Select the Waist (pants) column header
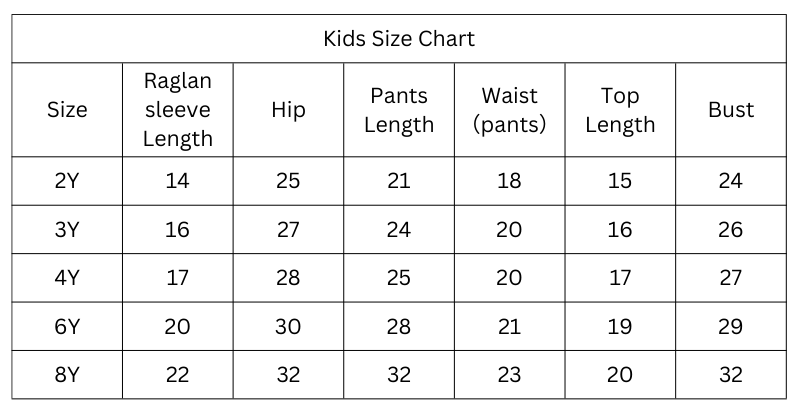Viewport: 800px width, 400px height. tap(509, 110)
